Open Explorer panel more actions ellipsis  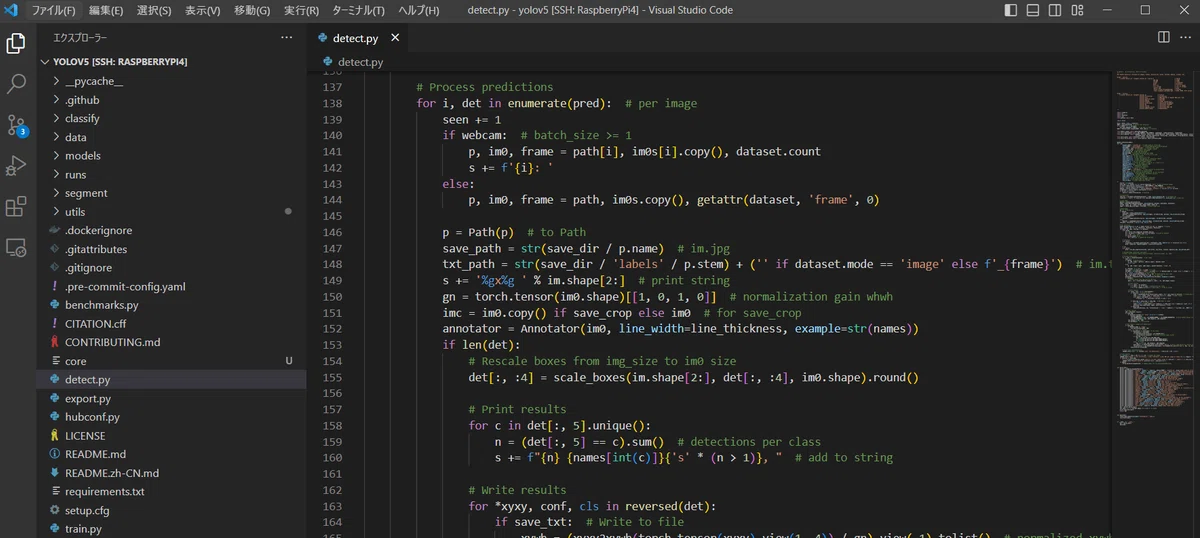pyautogui.click(x=287, y=37)
